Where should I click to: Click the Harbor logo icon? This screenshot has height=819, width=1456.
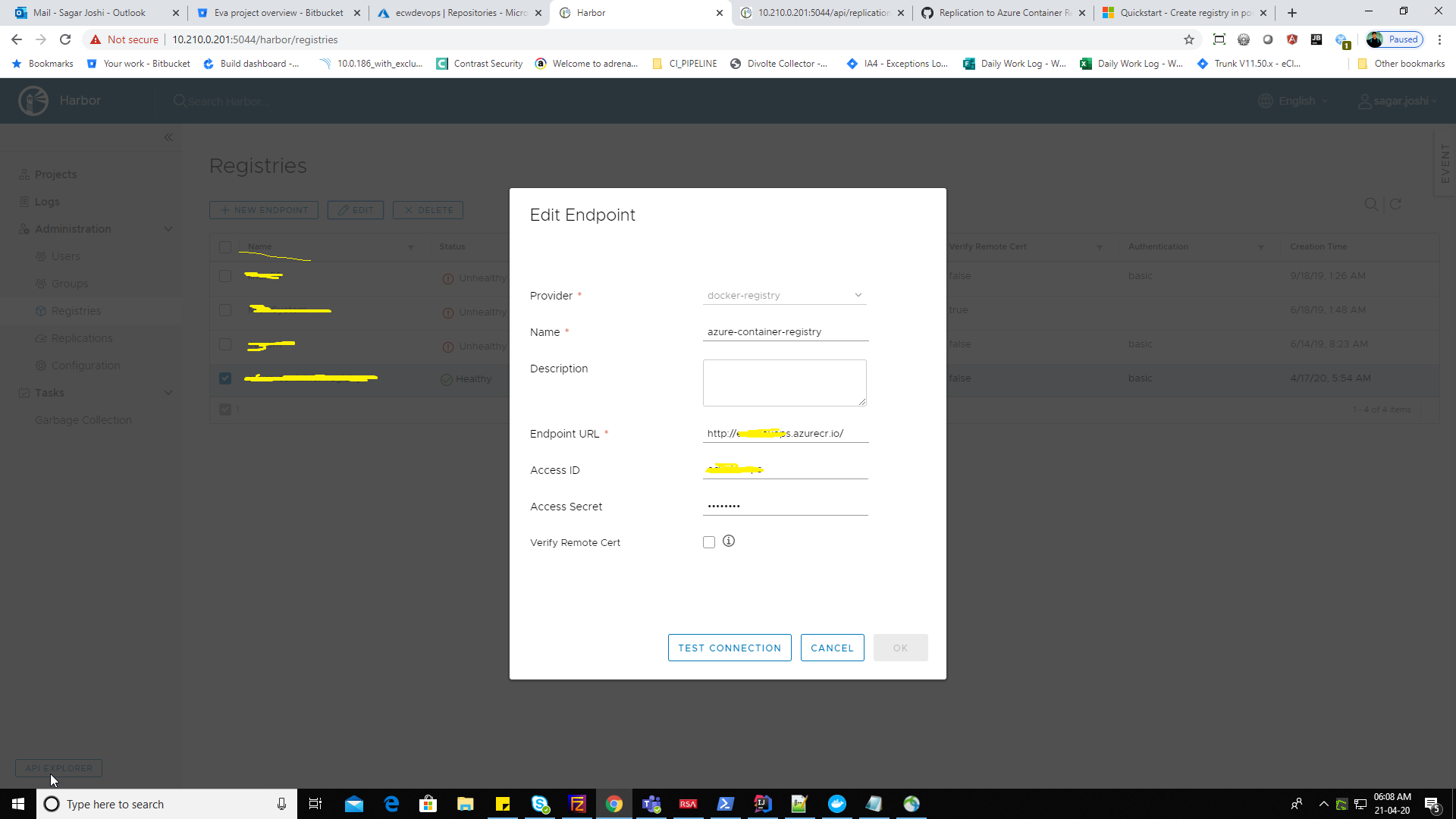33,101
